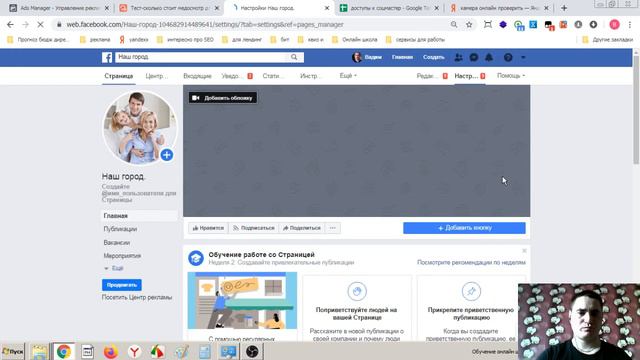Screen dimensions: 640x360
Task: Open the Стати... statistics tab
Action: coord(273,76)
